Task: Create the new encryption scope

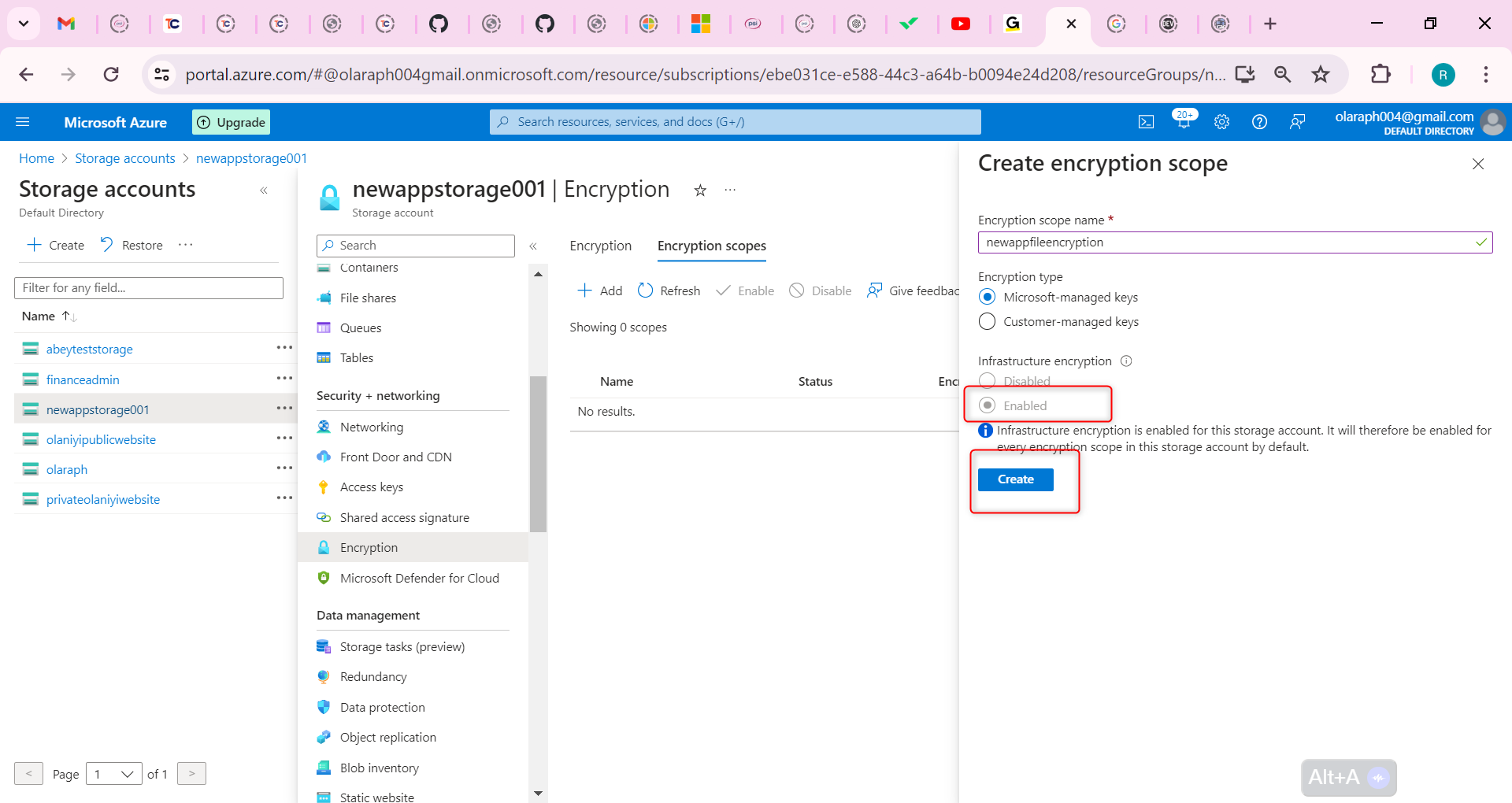Action: [1015, 479]
